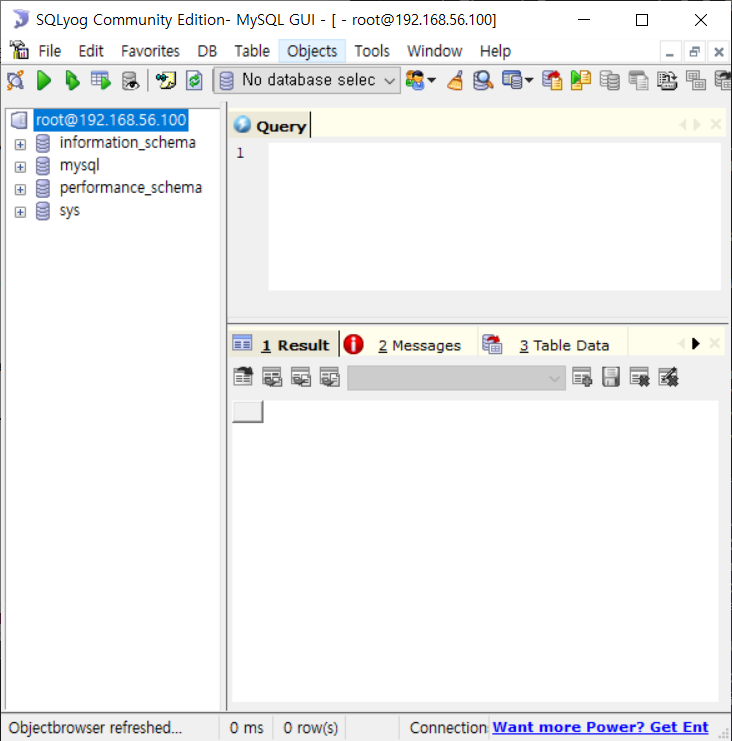Switch to the Query tab
The height and width of the screenshot is (741, 732).
[270, 126]
